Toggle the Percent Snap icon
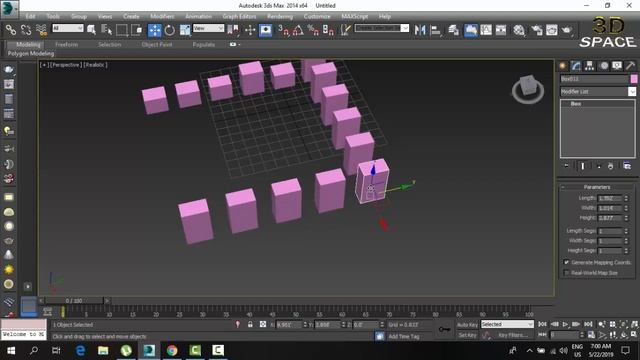Image resolution: width=640 pixels, height=360 pixels. pos(313,30)
